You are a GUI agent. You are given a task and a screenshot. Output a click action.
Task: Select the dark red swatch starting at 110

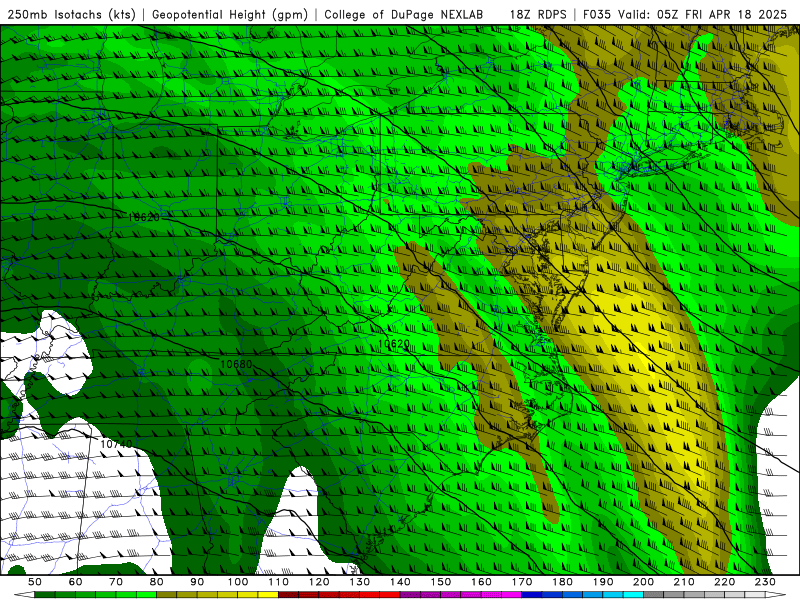[288, 595]
